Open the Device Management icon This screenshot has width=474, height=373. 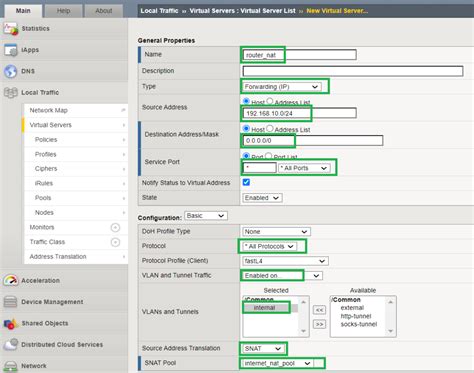pyautogui.click(x=10, y=302)
